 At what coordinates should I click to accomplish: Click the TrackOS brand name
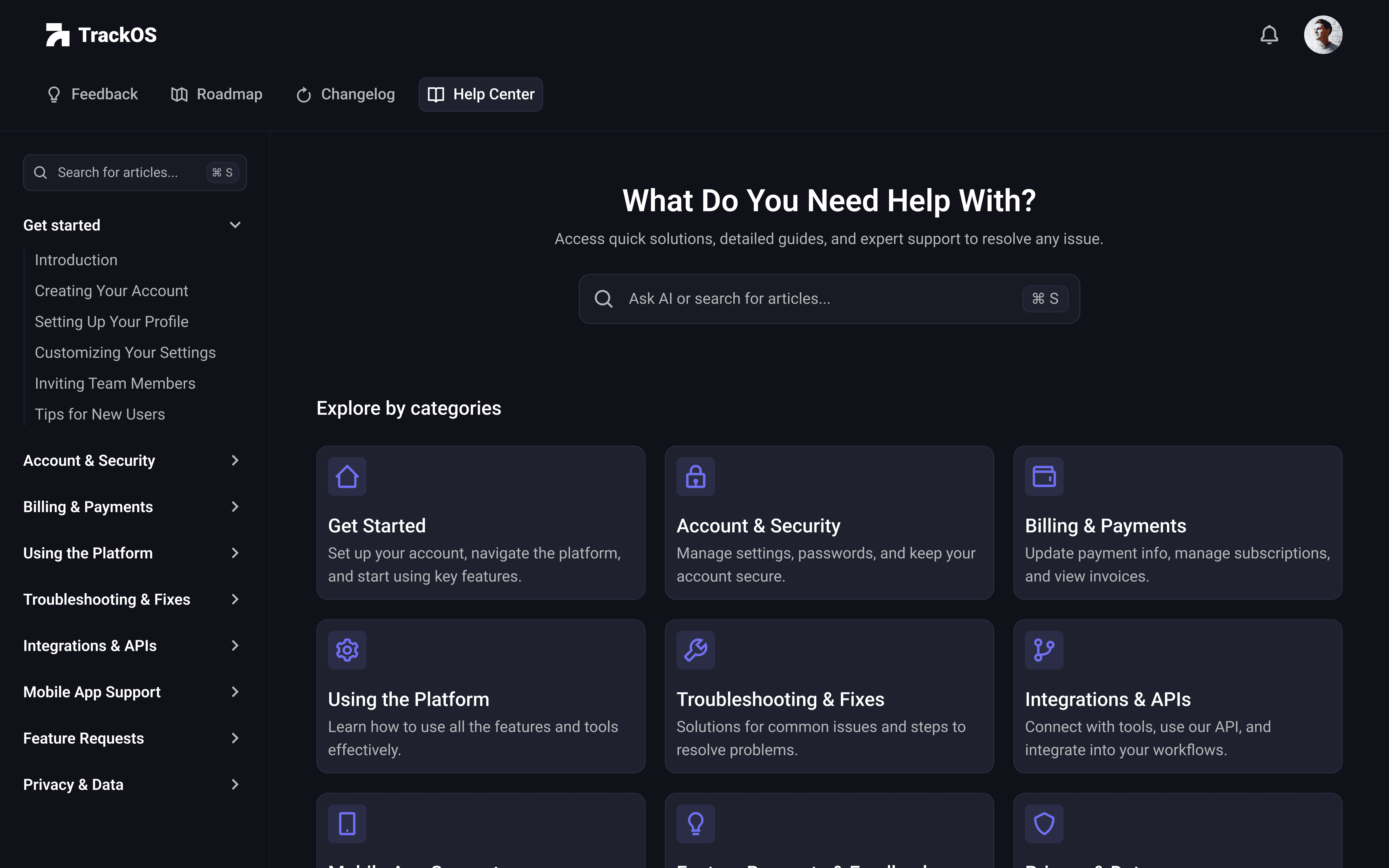click(x=118, y=35)
